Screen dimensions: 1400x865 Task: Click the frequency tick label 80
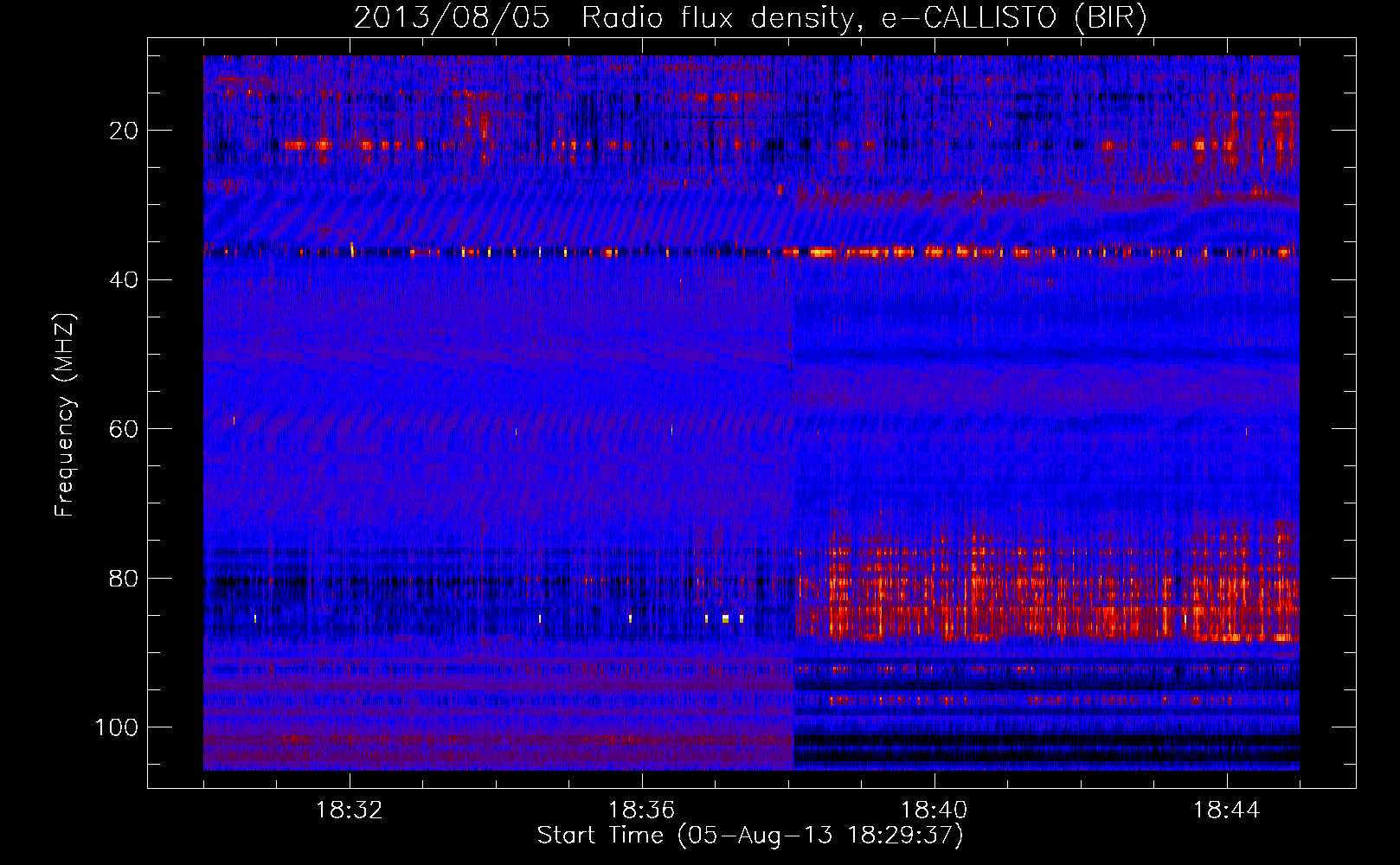tap(124, 578)
